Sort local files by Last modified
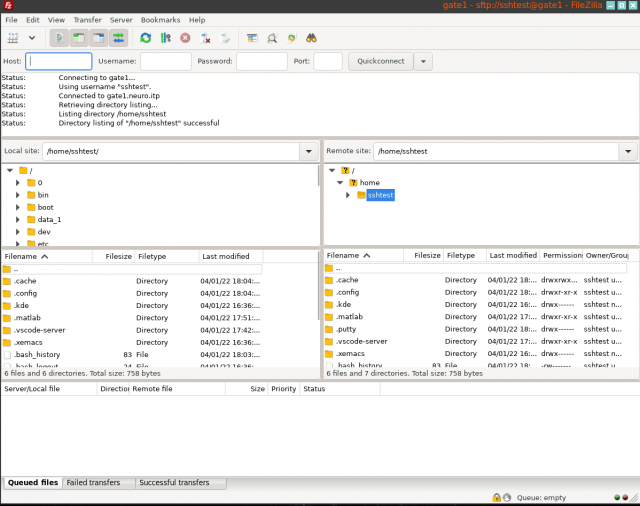640x506 pixels. (x=231, y=256)
